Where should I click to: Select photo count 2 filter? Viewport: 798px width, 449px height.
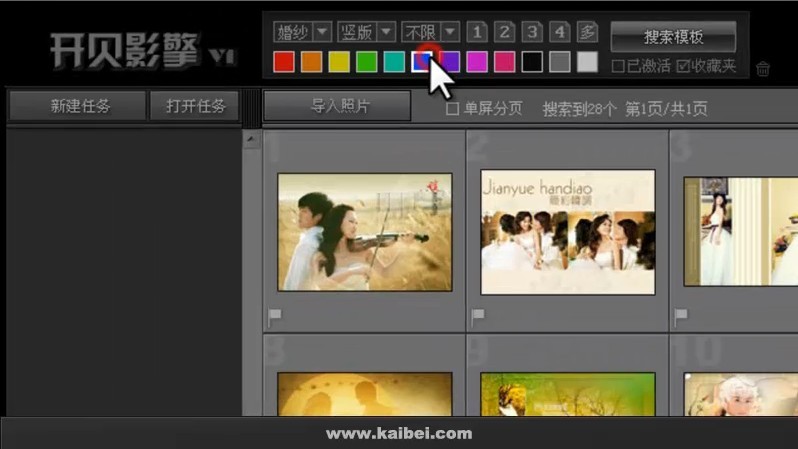tap(504, 32)
